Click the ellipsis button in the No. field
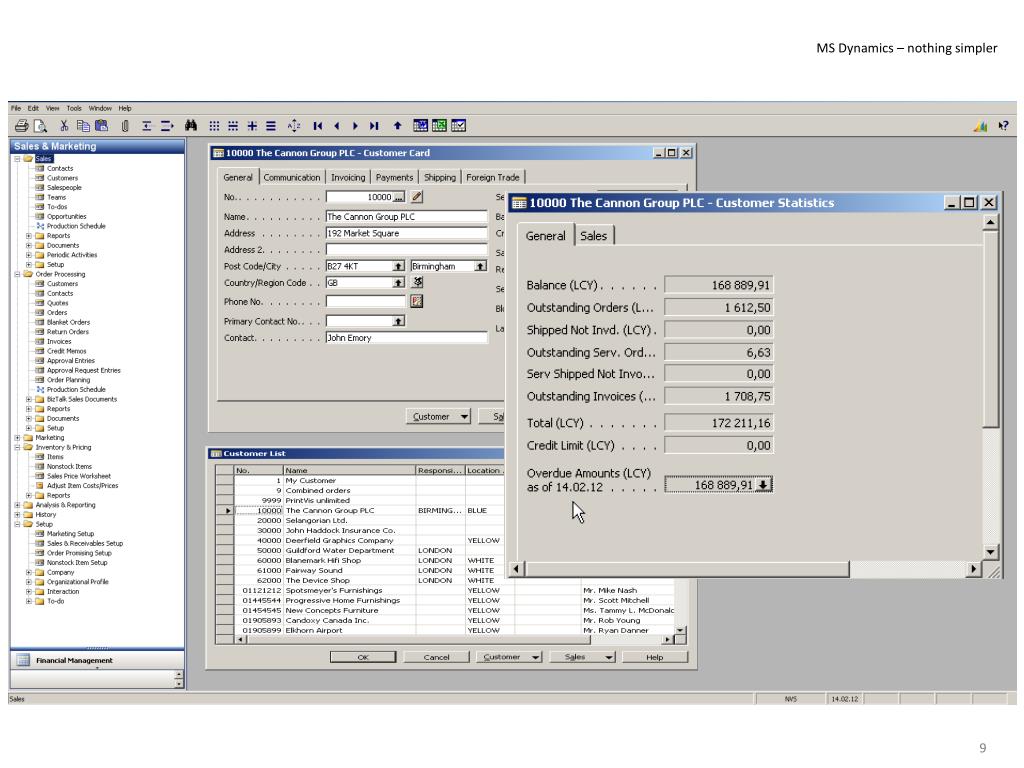 click(398, 197)
